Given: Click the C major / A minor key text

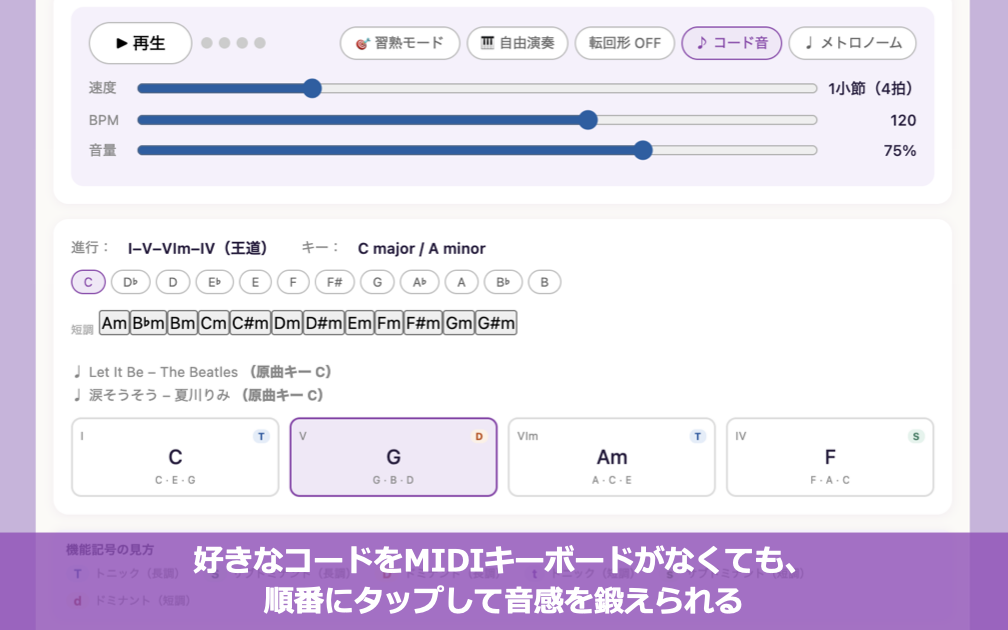Looking at the screenshot, I should [x=422, y=248].
